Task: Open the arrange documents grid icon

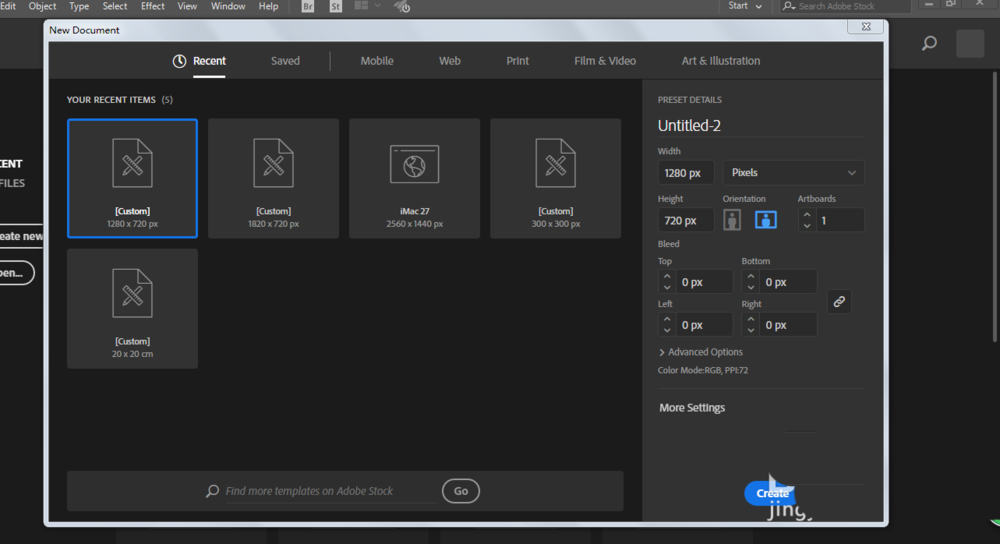Action: pyautogui.click(x=361, y=6)
